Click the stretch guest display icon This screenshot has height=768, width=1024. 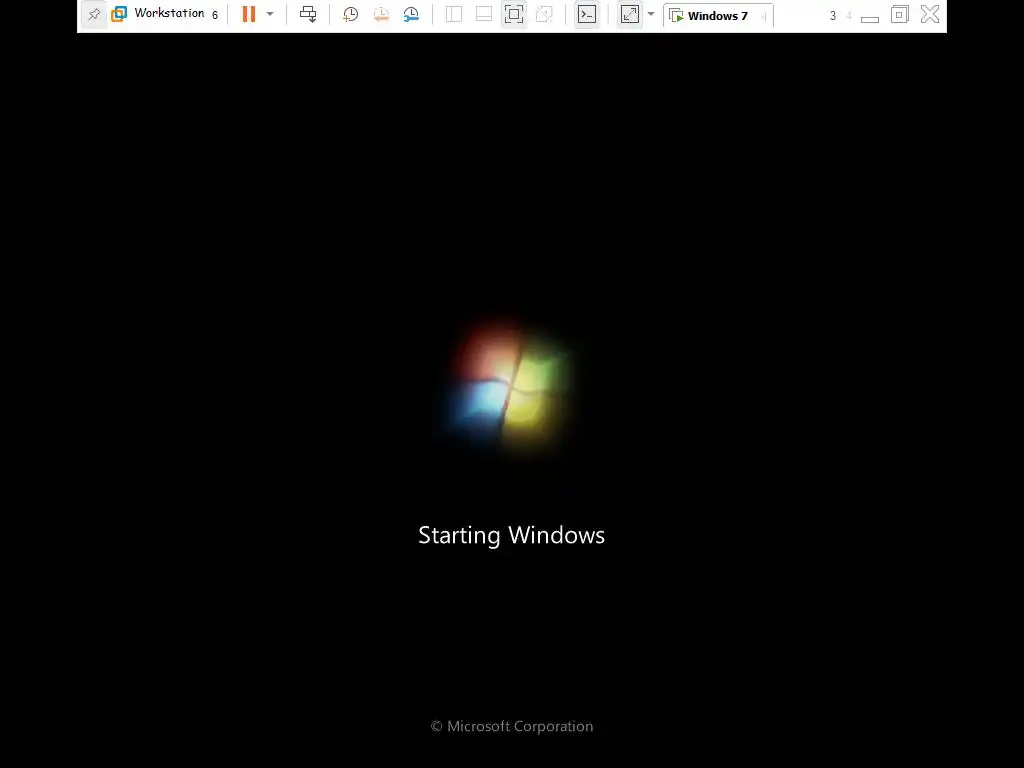click(x=630, y=14)
